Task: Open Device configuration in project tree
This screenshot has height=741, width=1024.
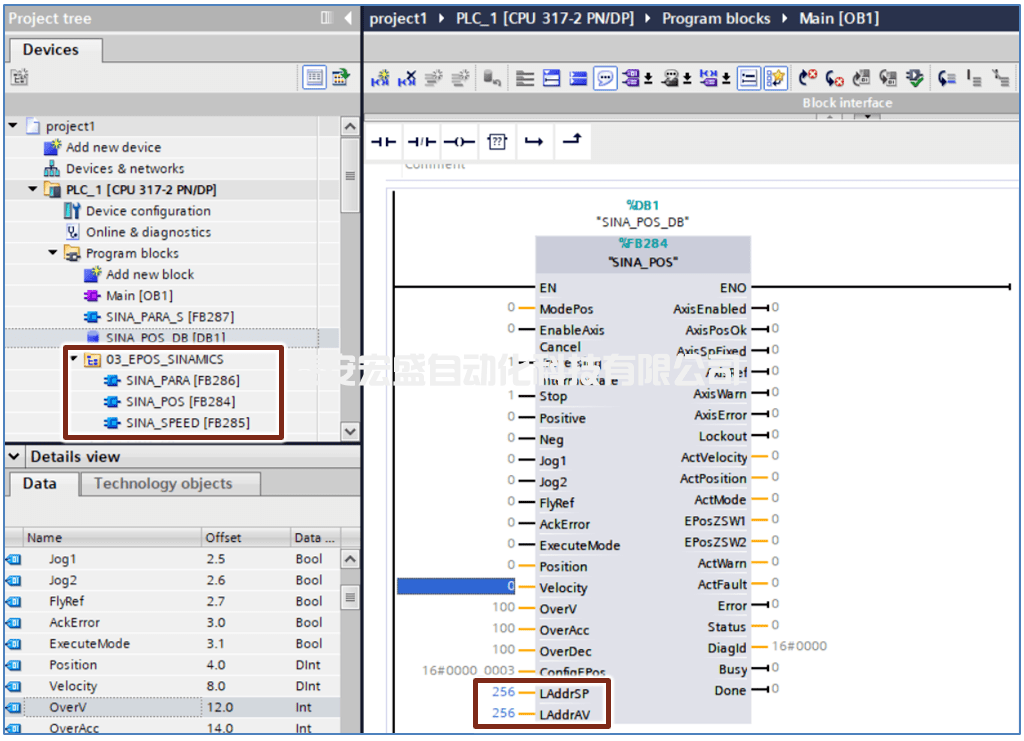Action: click(147, 211)
